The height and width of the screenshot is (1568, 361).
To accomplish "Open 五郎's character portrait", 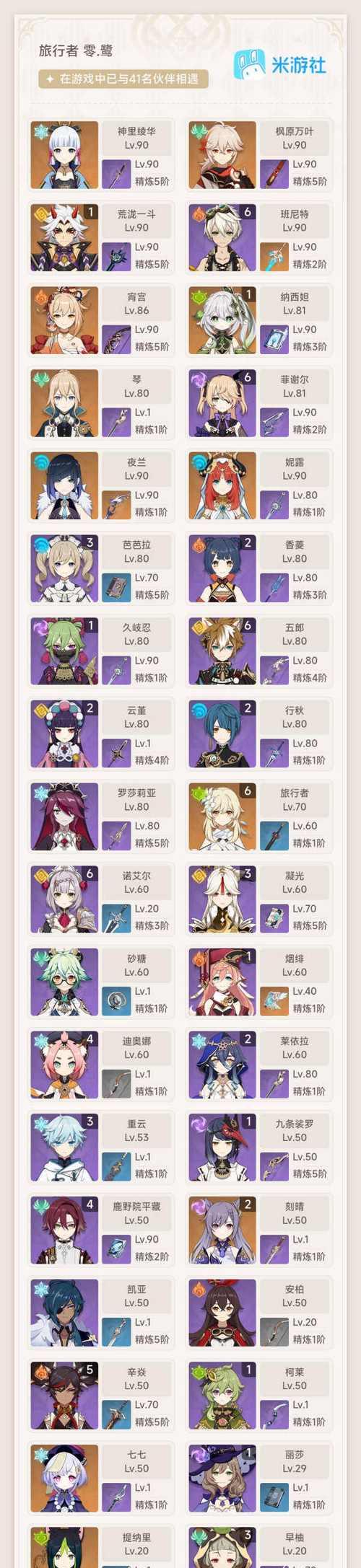I will 222,651.
